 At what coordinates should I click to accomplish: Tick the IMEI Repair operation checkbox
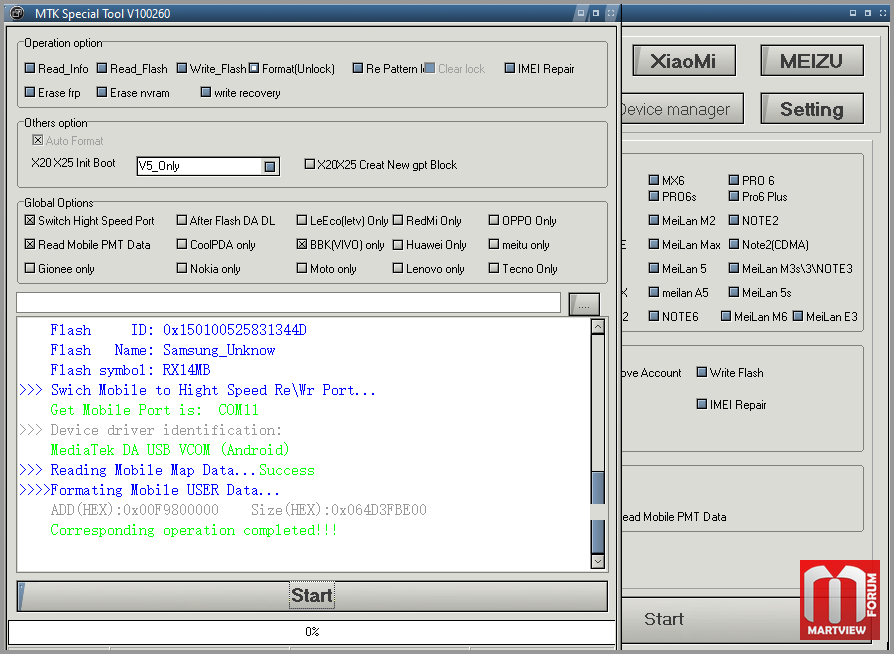tap(510, 68)
